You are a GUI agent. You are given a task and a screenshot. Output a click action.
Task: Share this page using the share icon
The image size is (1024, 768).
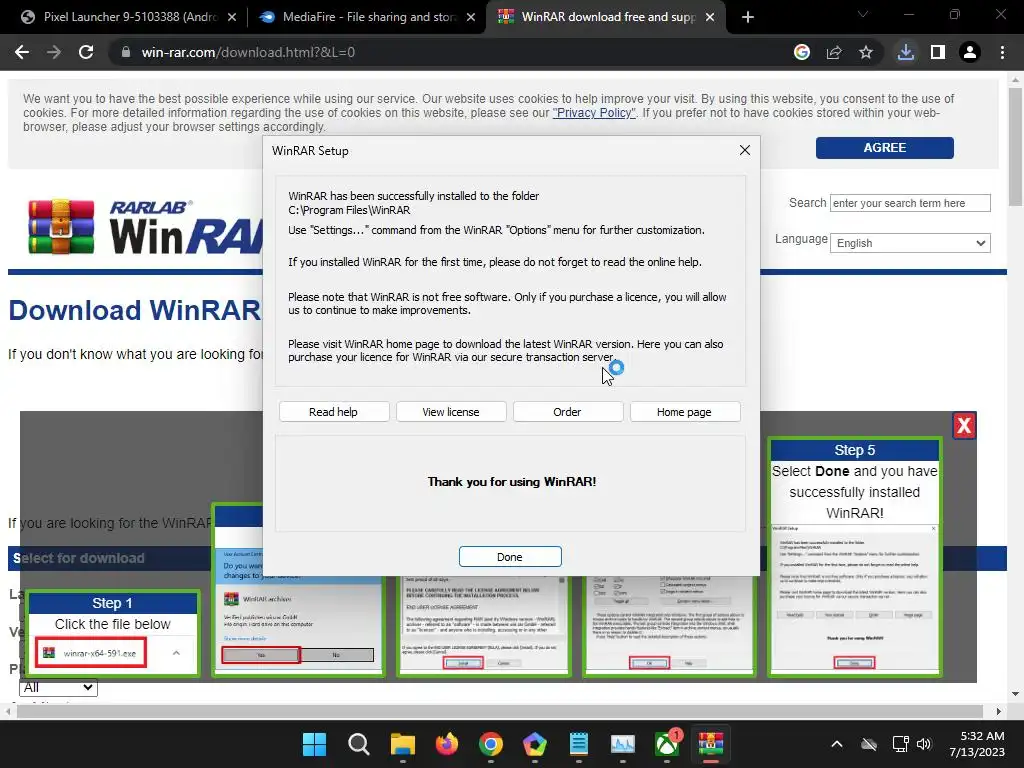pos(834,52)
